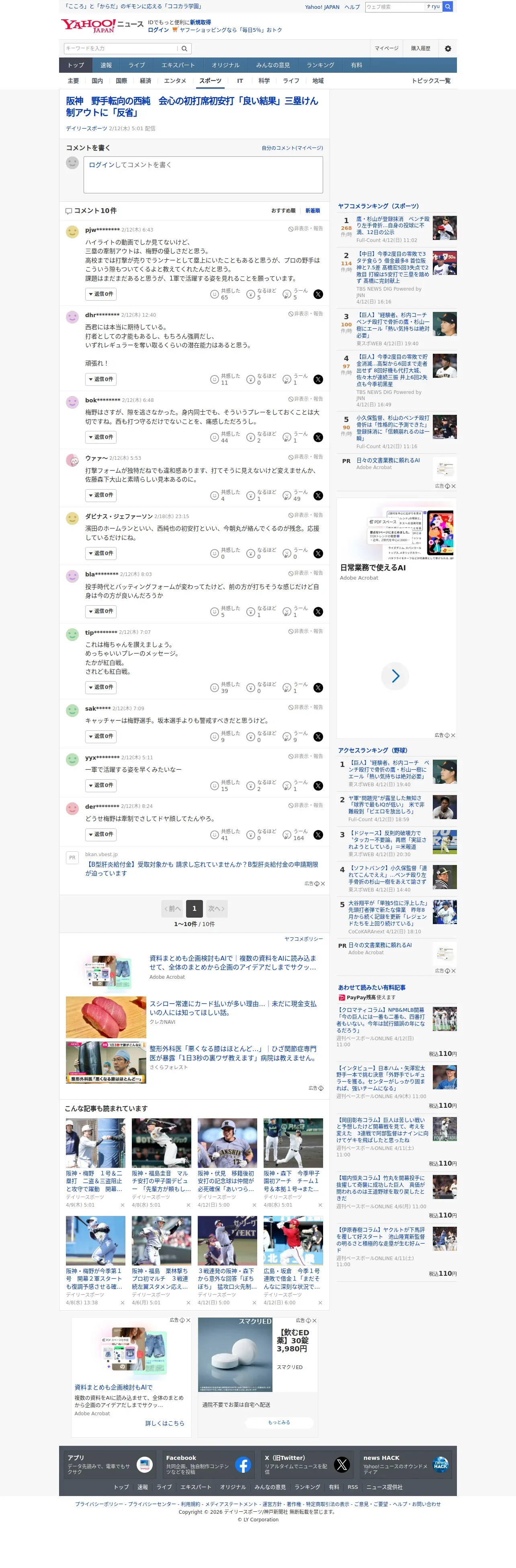Click the blue web search magnifier button
The width and height of the screenshot is (516, 1568).
point(448,7)
